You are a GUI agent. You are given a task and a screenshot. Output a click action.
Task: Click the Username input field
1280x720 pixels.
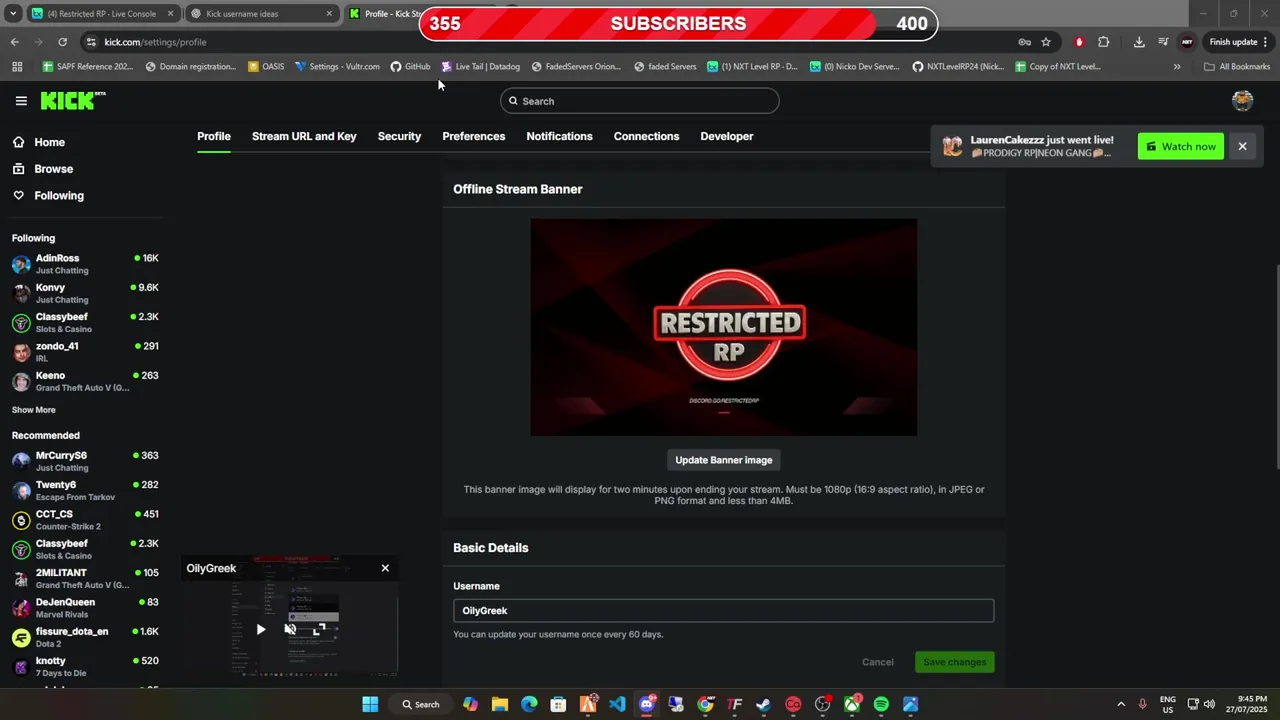click(x=724, y=611)
